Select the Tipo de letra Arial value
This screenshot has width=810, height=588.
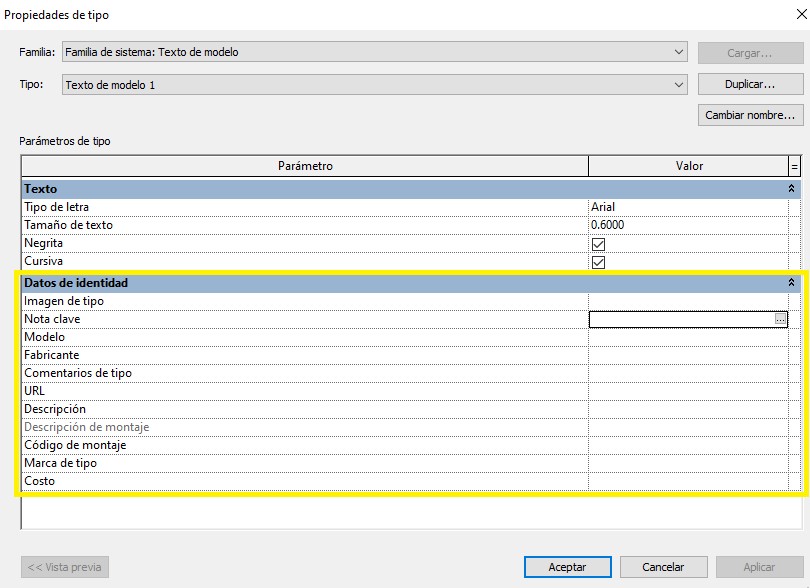(x=688, y=207)
